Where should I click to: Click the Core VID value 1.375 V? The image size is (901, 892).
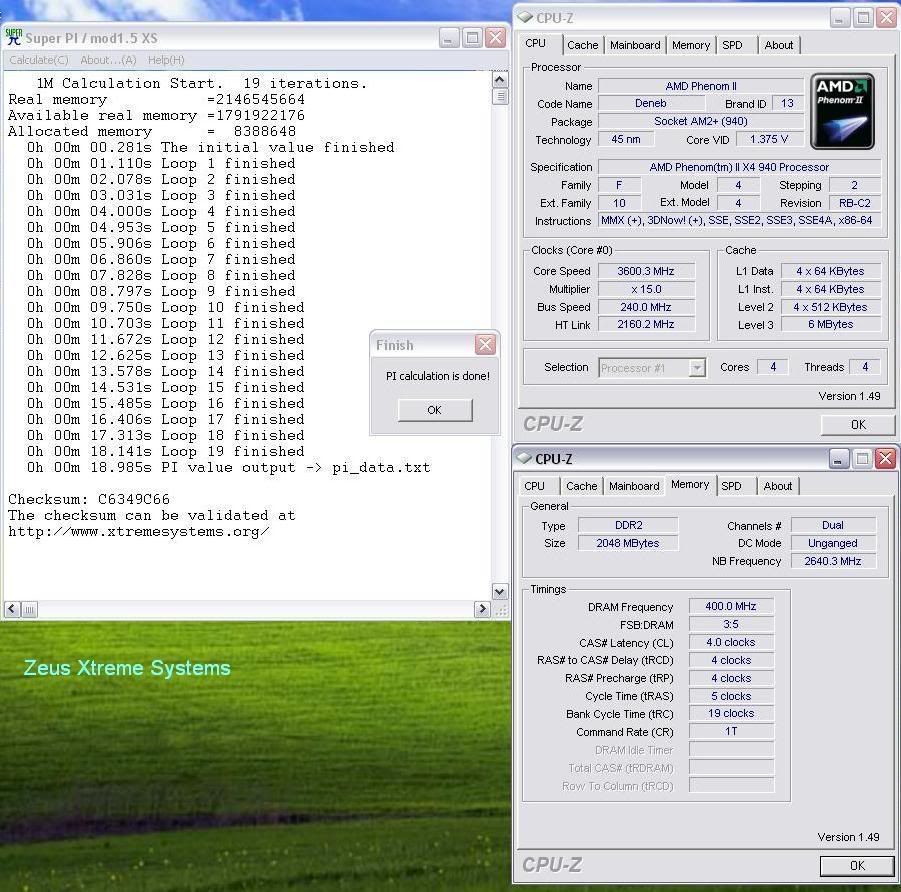[769, 139]
